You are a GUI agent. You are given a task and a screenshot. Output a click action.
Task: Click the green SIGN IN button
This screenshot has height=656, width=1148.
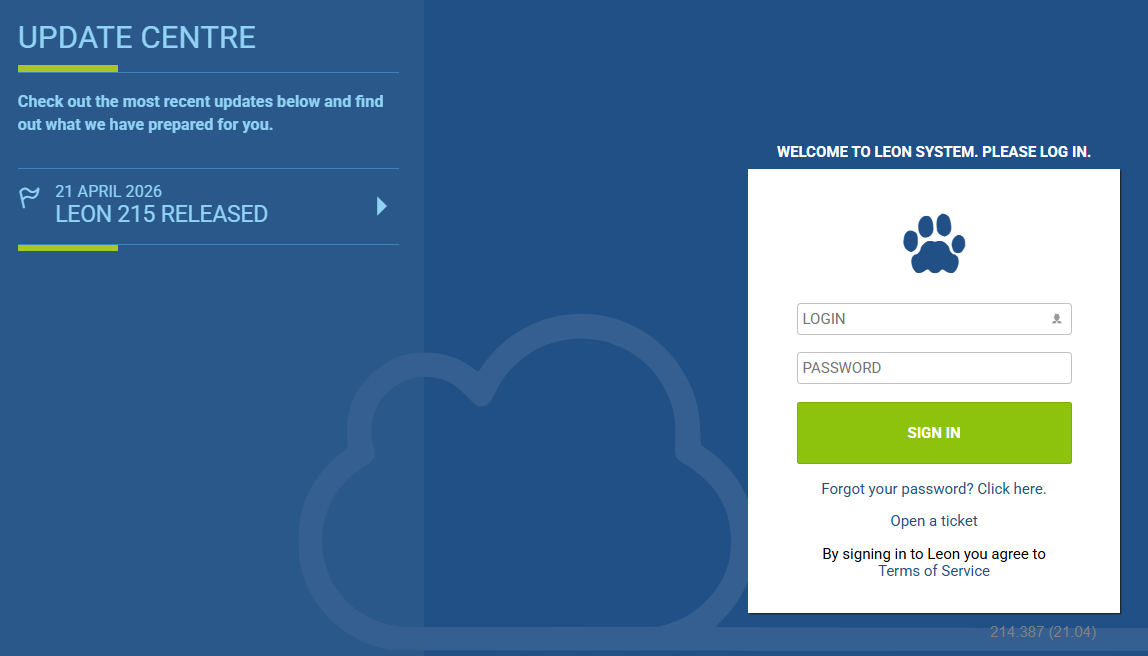(933, 433)
